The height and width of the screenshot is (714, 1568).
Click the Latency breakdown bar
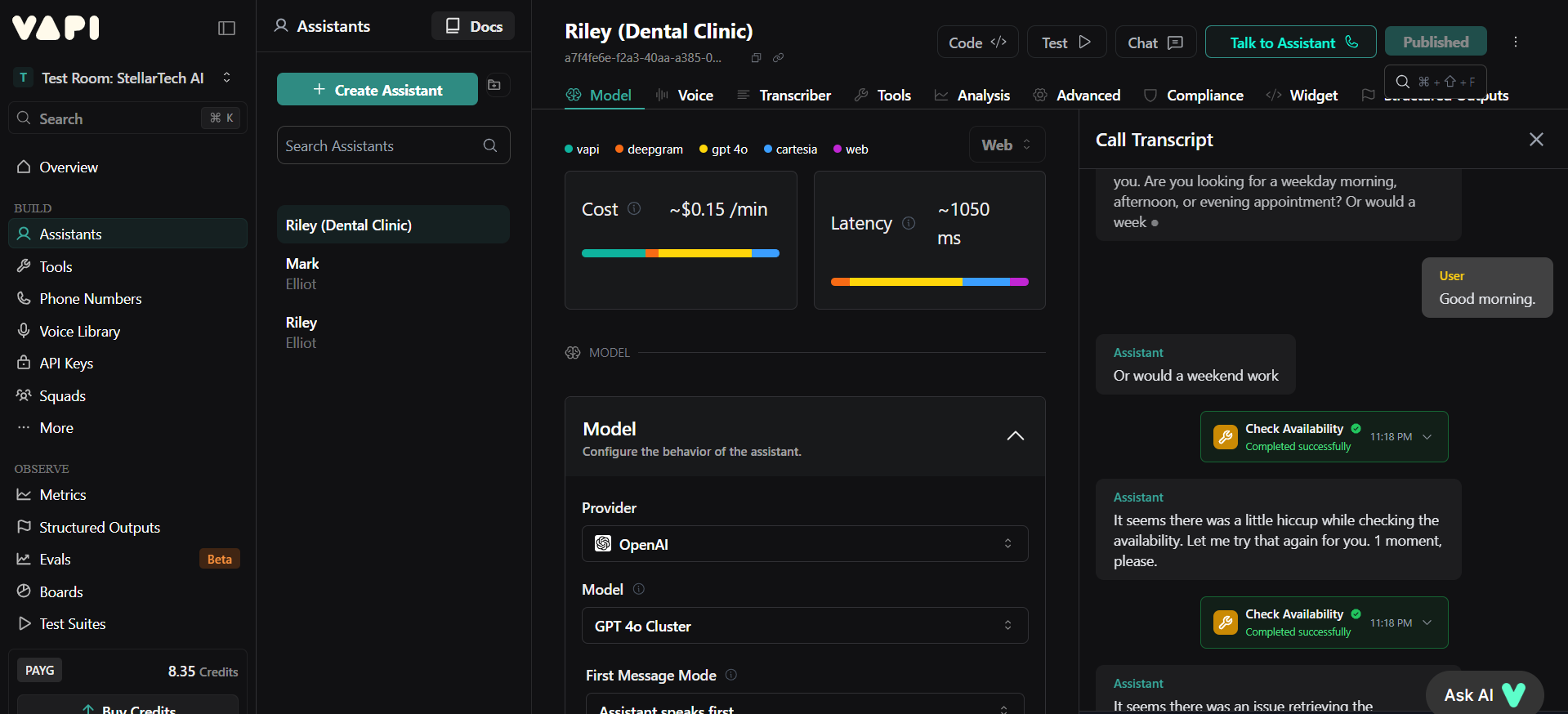coord(930,282)
